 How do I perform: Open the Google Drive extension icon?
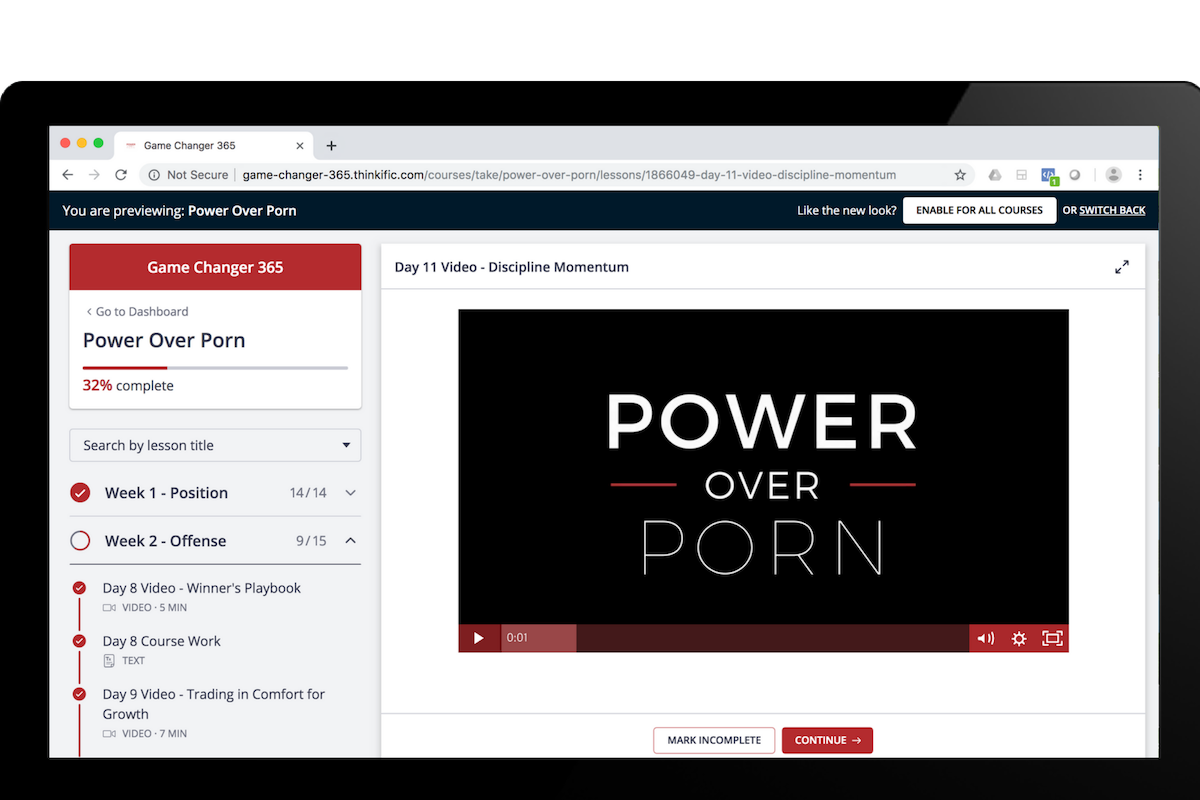[x=995, y=175]
